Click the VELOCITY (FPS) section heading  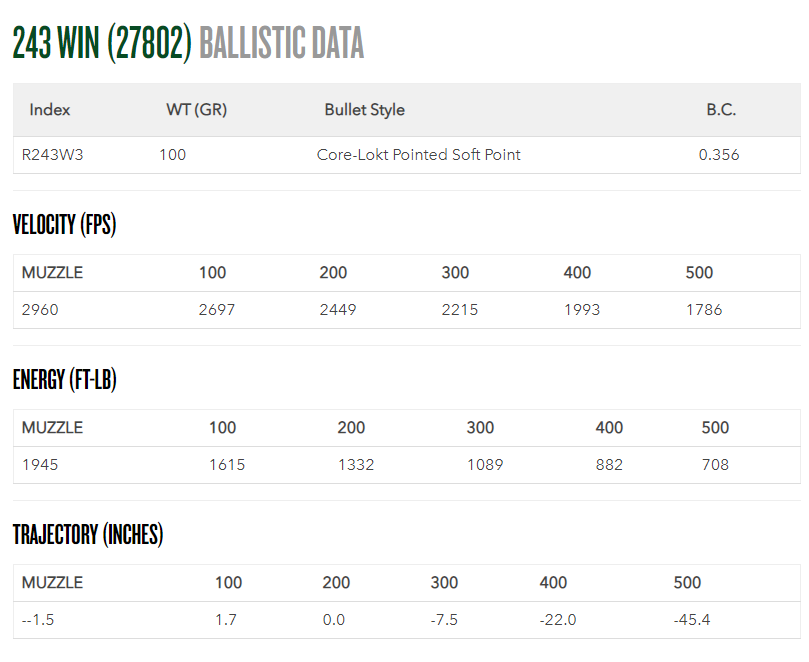64,225
